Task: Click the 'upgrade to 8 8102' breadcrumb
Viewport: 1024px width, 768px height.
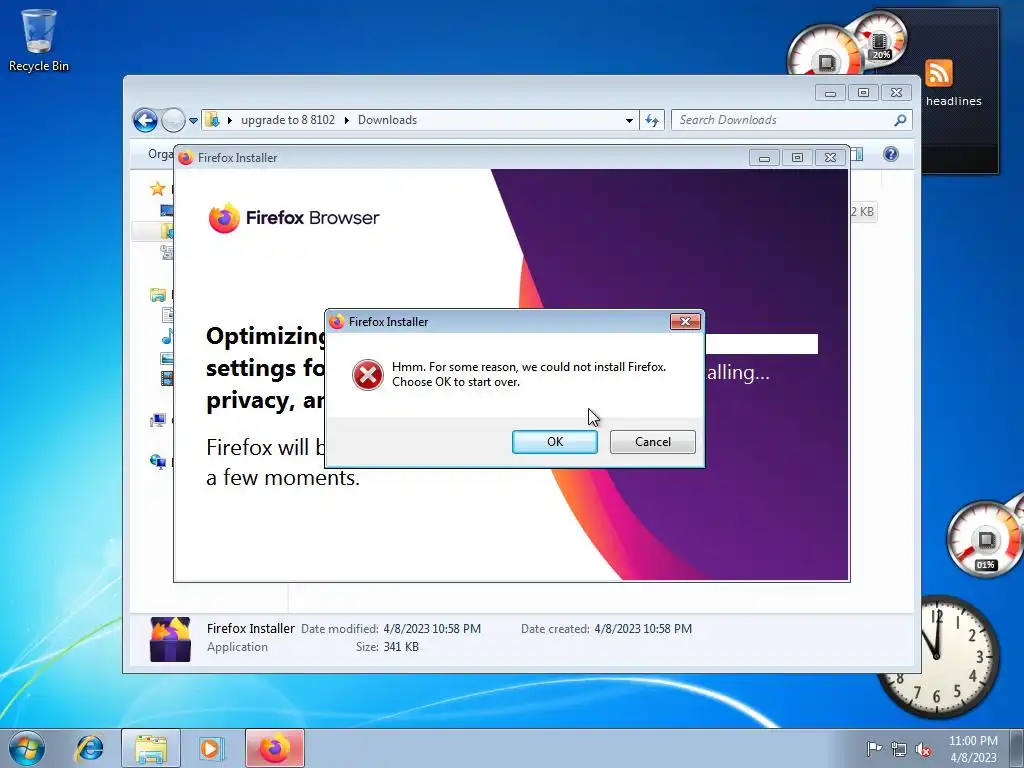Action: pos(287,120)
